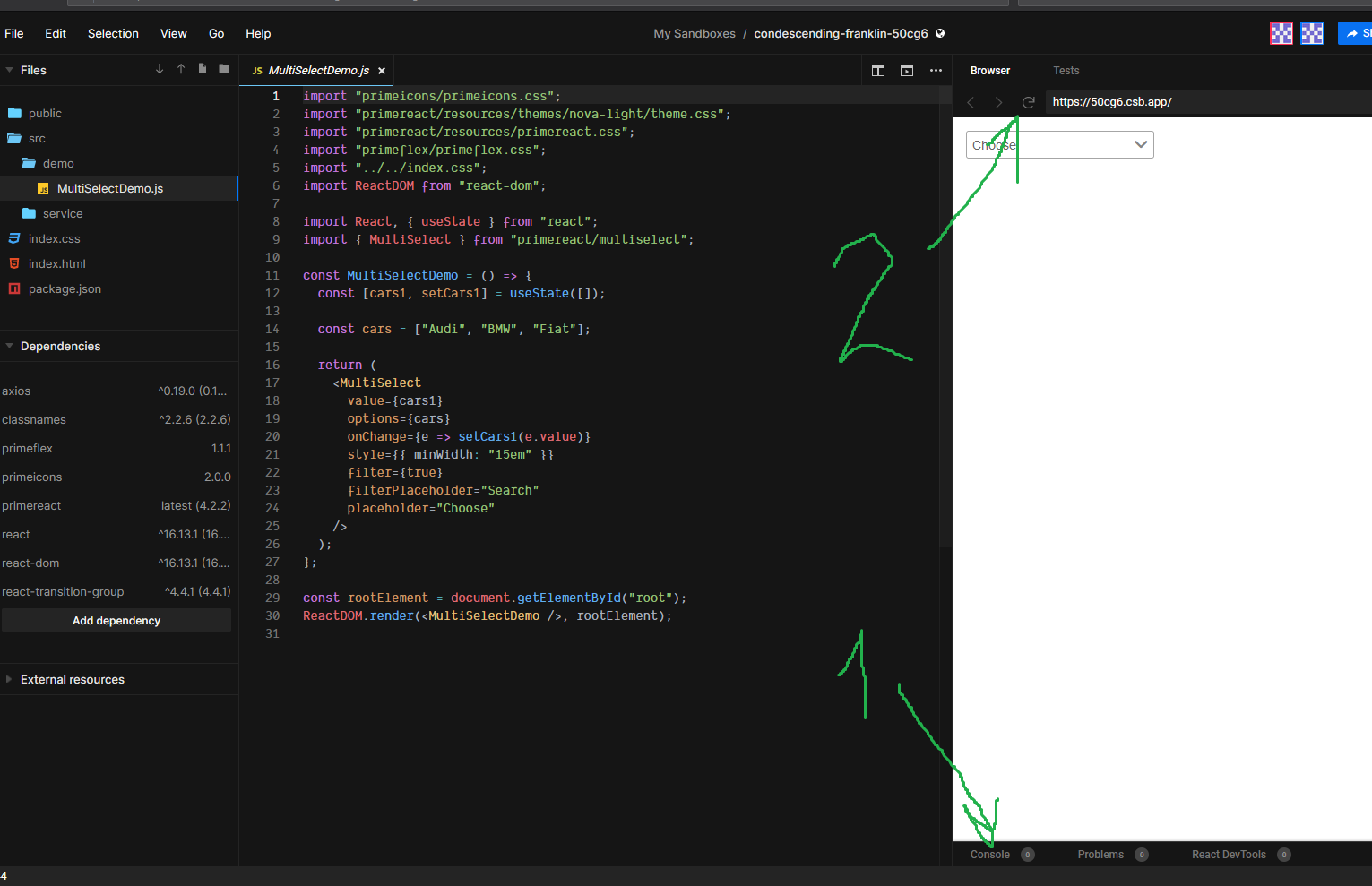
Task: Click the new folder icon in Files panel
Action: click(223, 69)
